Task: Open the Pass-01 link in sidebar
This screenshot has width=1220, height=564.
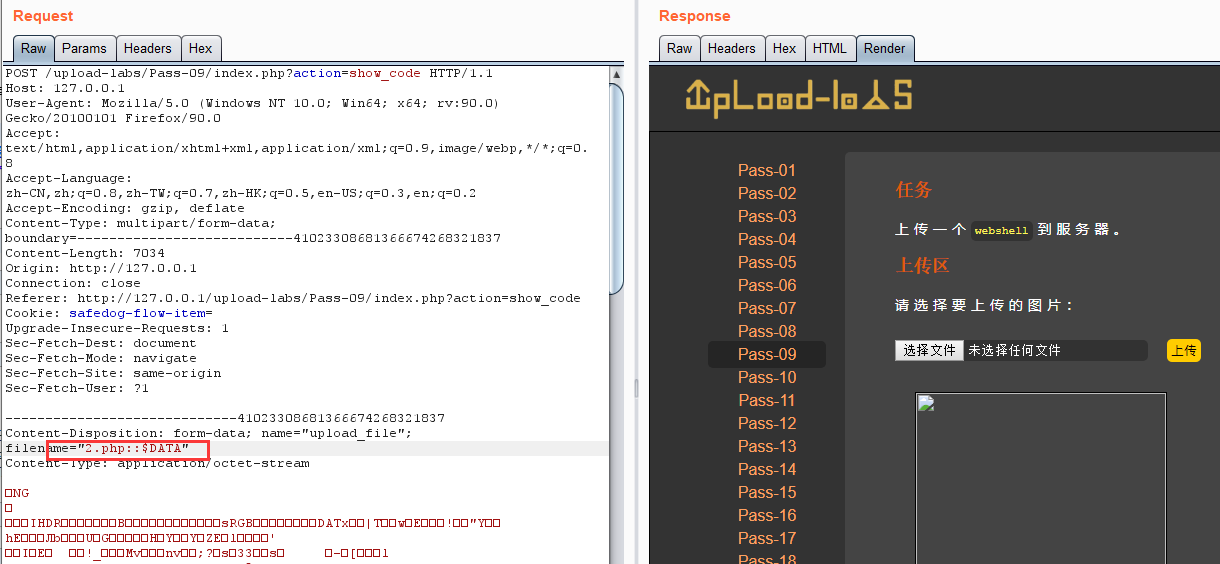Action: coord(767,170)
